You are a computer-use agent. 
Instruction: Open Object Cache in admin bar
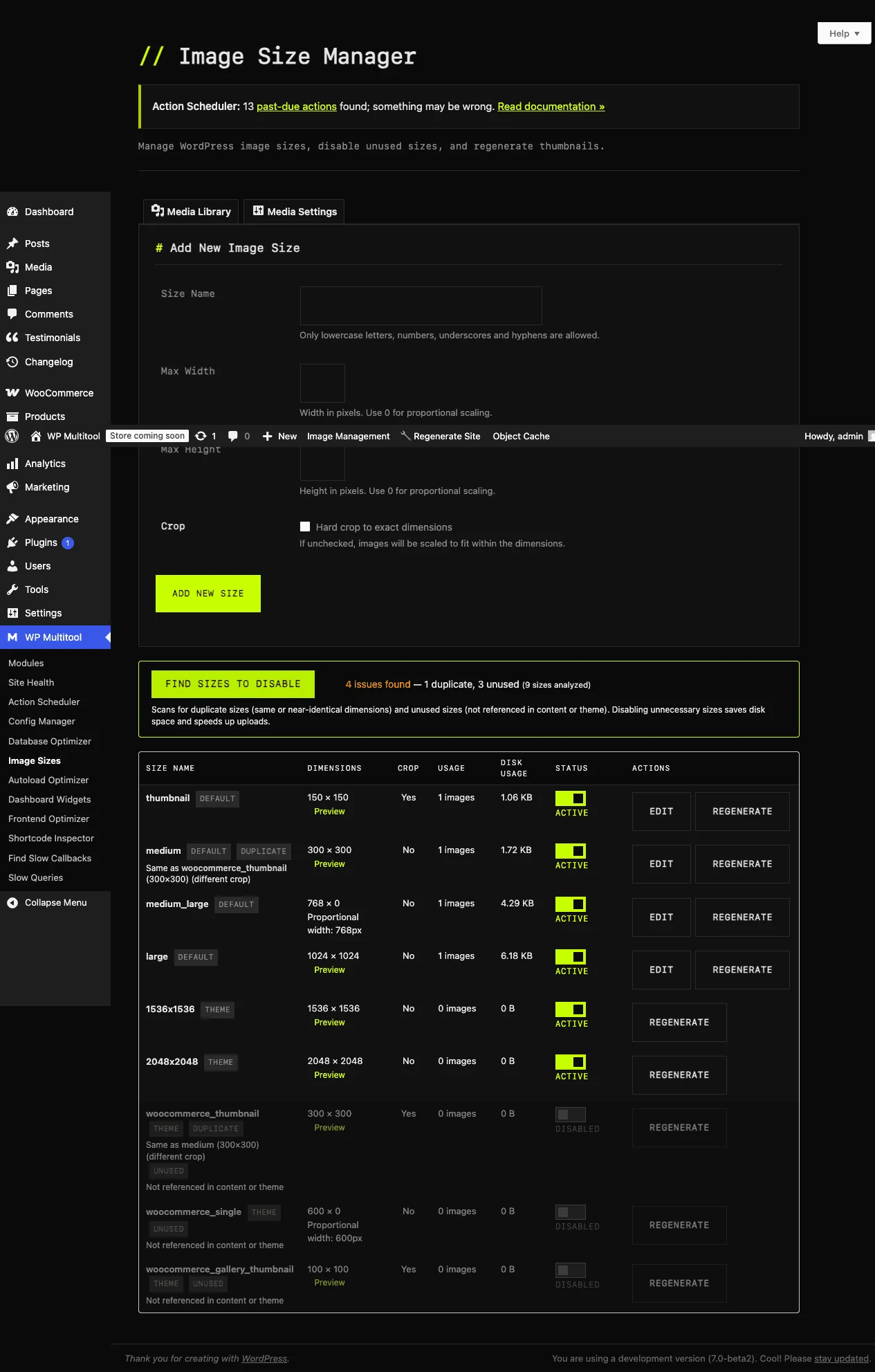point(521,436)
